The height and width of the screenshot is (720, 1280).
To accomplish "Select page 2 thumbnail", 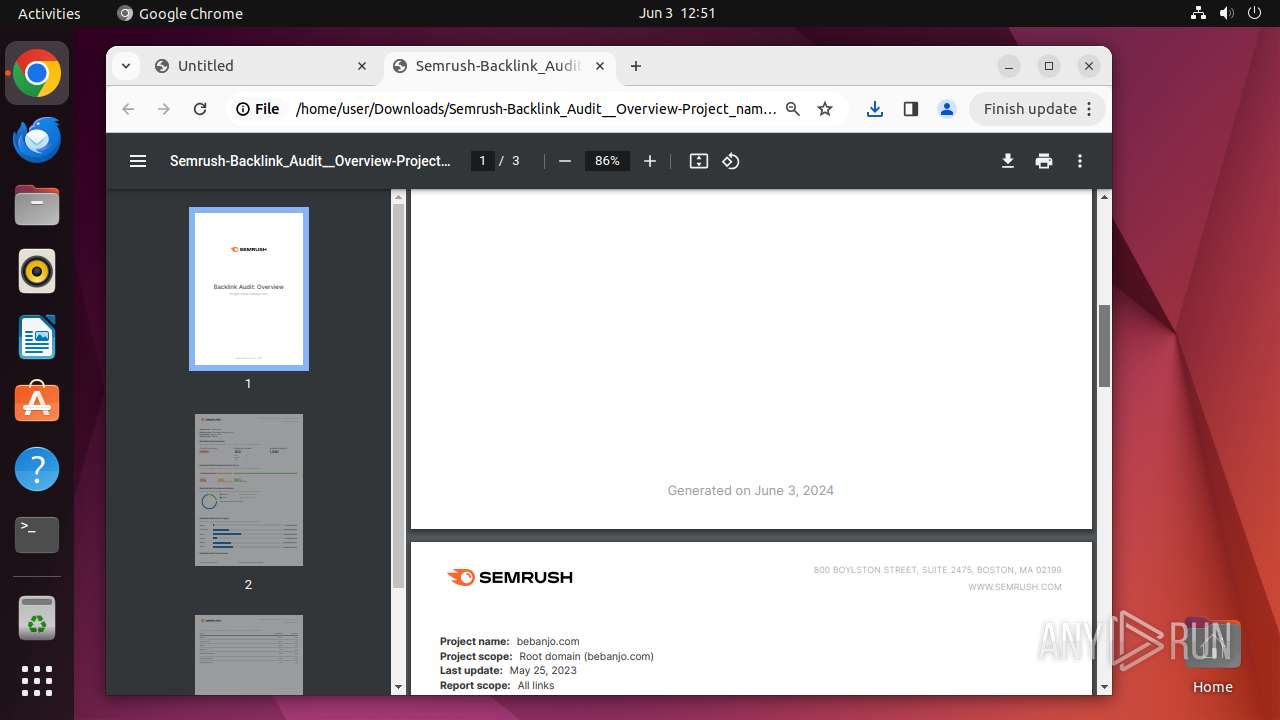I will pyautogui.click(x=249, y=490).
